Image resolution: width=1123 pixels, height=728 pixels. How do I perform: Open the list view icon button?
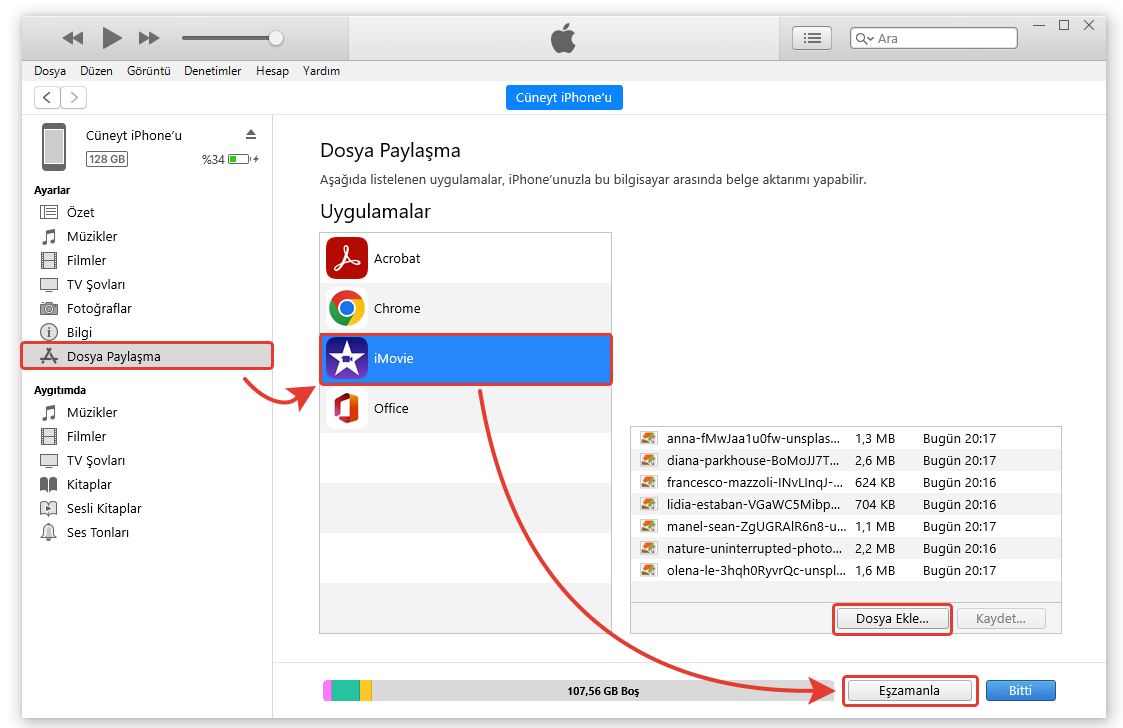812,38
